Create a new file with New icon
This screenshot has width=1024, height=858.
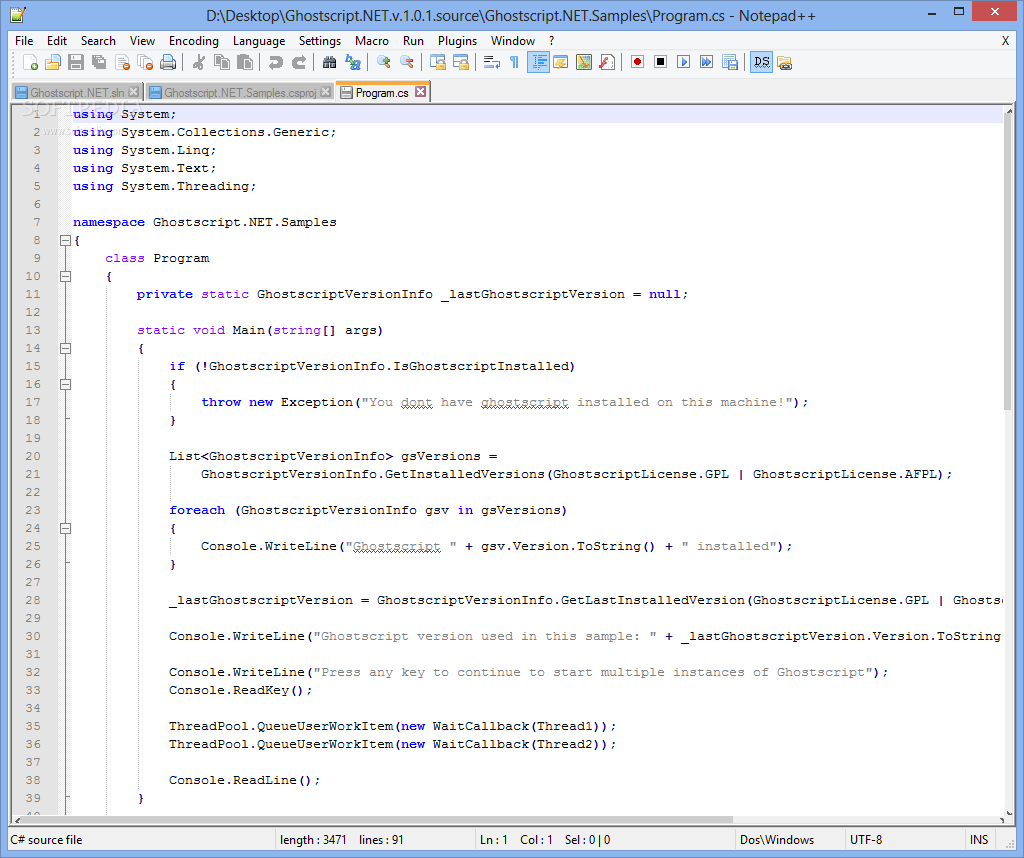tap(30, 63)
